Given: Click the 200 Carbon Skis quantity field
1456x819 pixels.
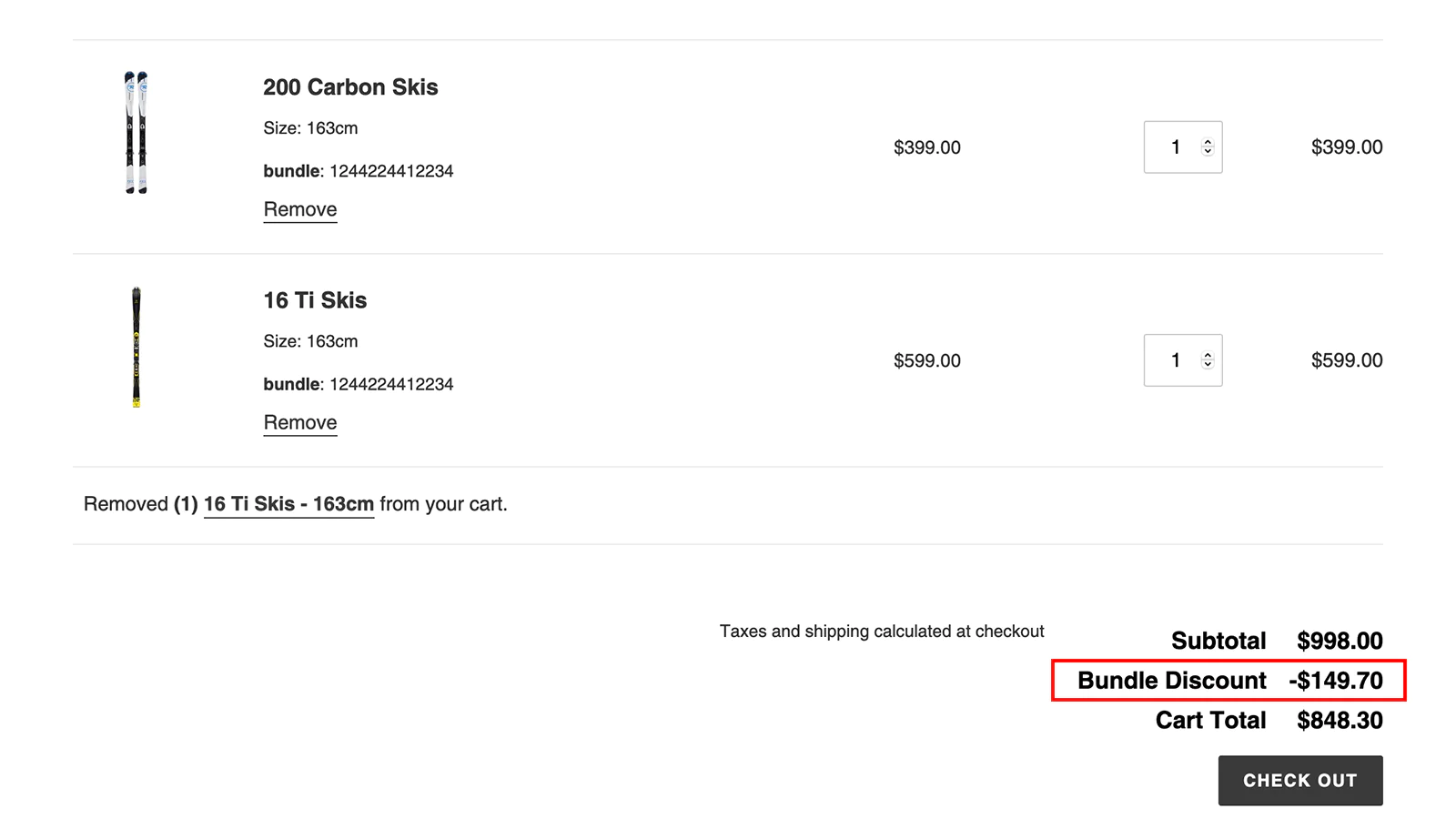Looking at the screenshot, I should (x=1176, y=147).
